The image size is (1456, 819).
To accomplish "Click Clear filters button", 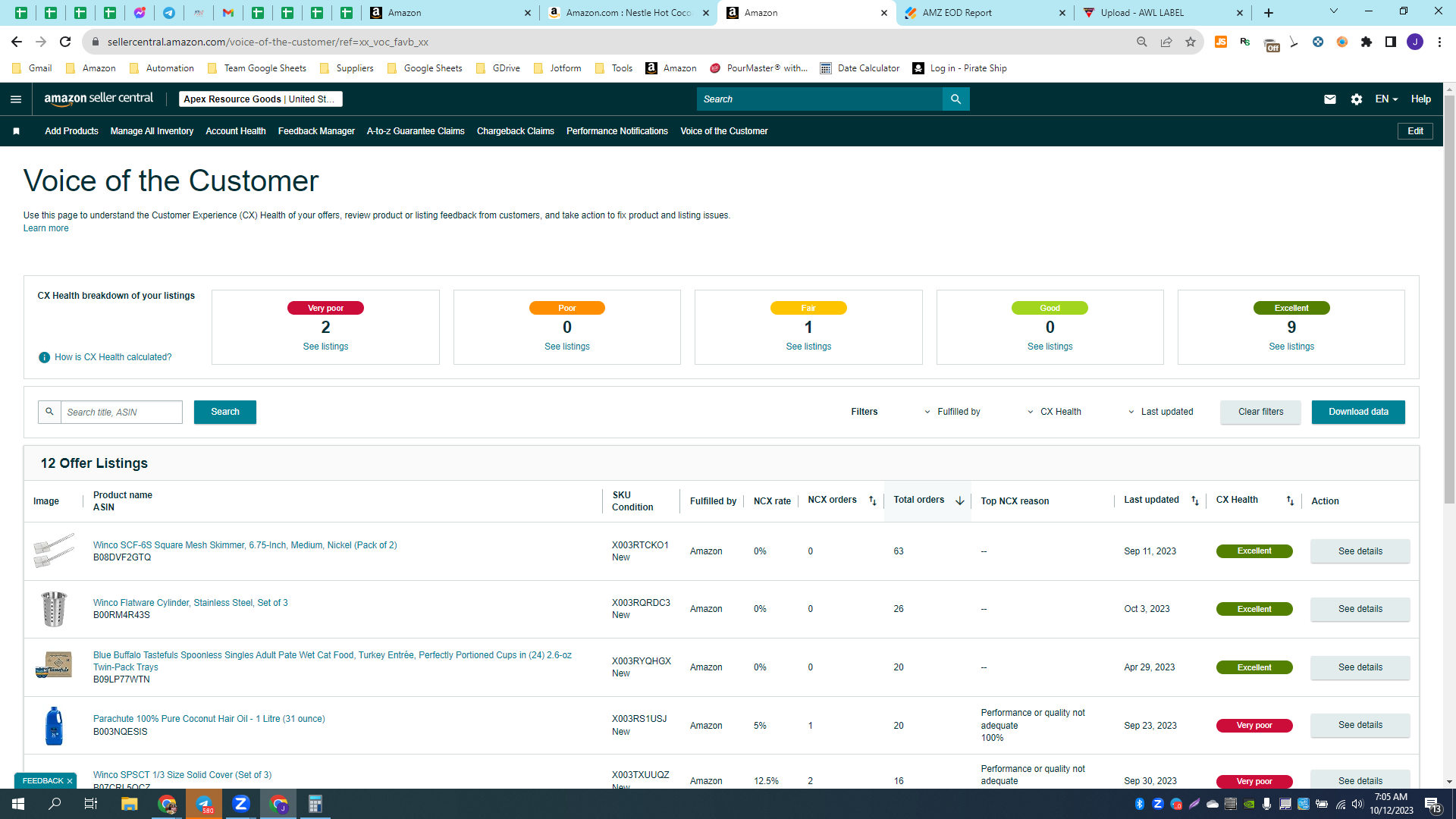I will [x=1260, y=412].
